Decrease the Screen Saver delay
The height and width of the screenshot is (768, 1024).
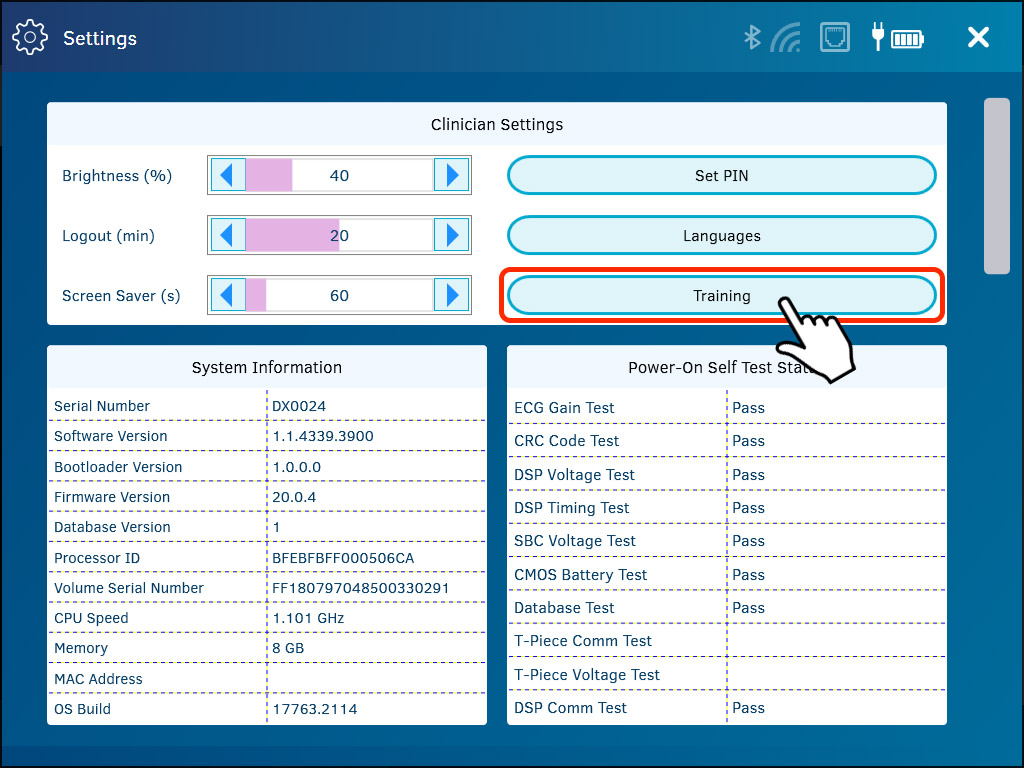coord(228,295)
